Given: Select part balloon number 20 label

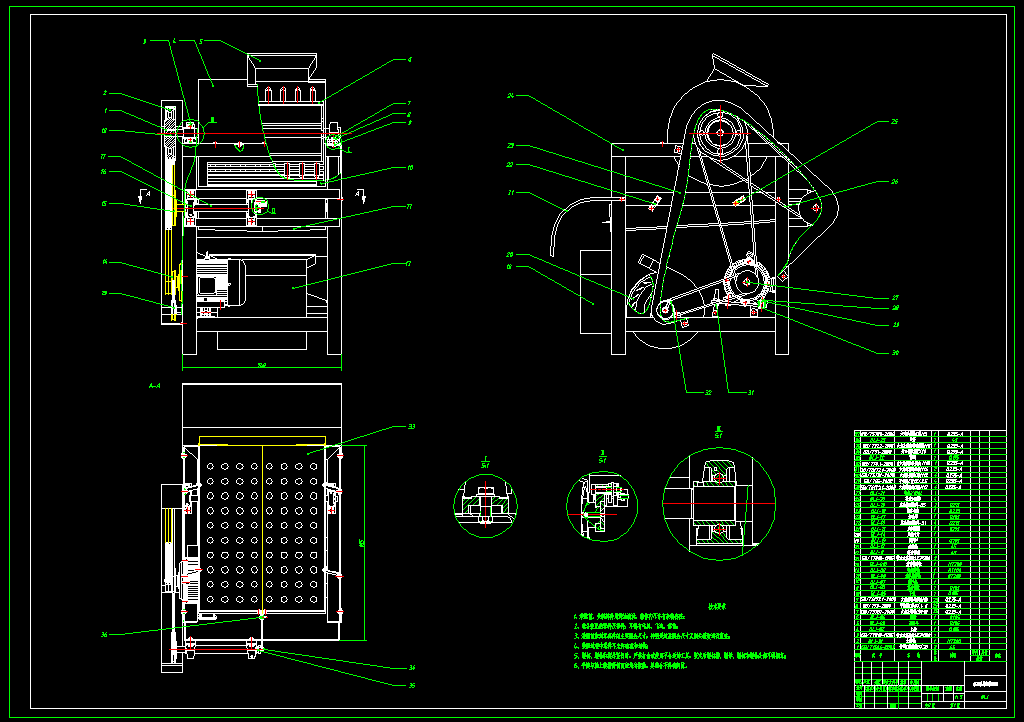Looking at the screenshot, I should point(510,255).
